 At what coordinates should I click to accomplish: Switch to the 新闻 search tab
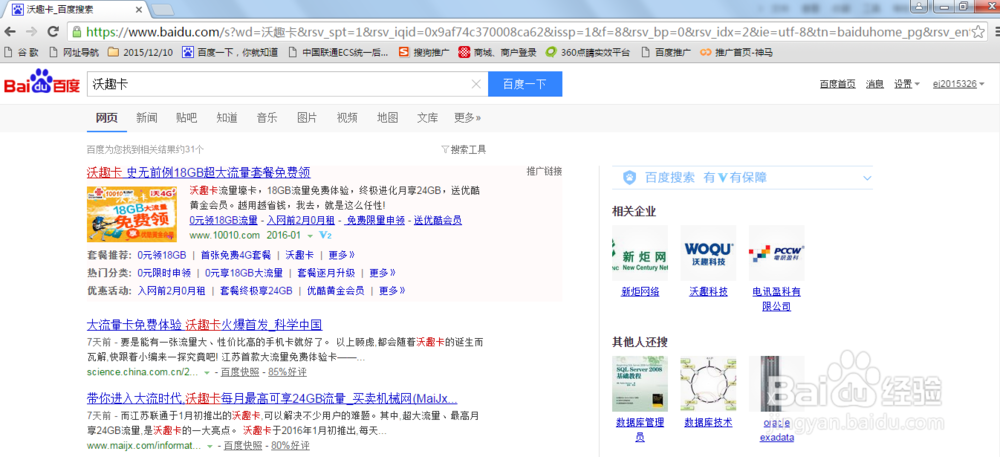(x=146, y=118)
